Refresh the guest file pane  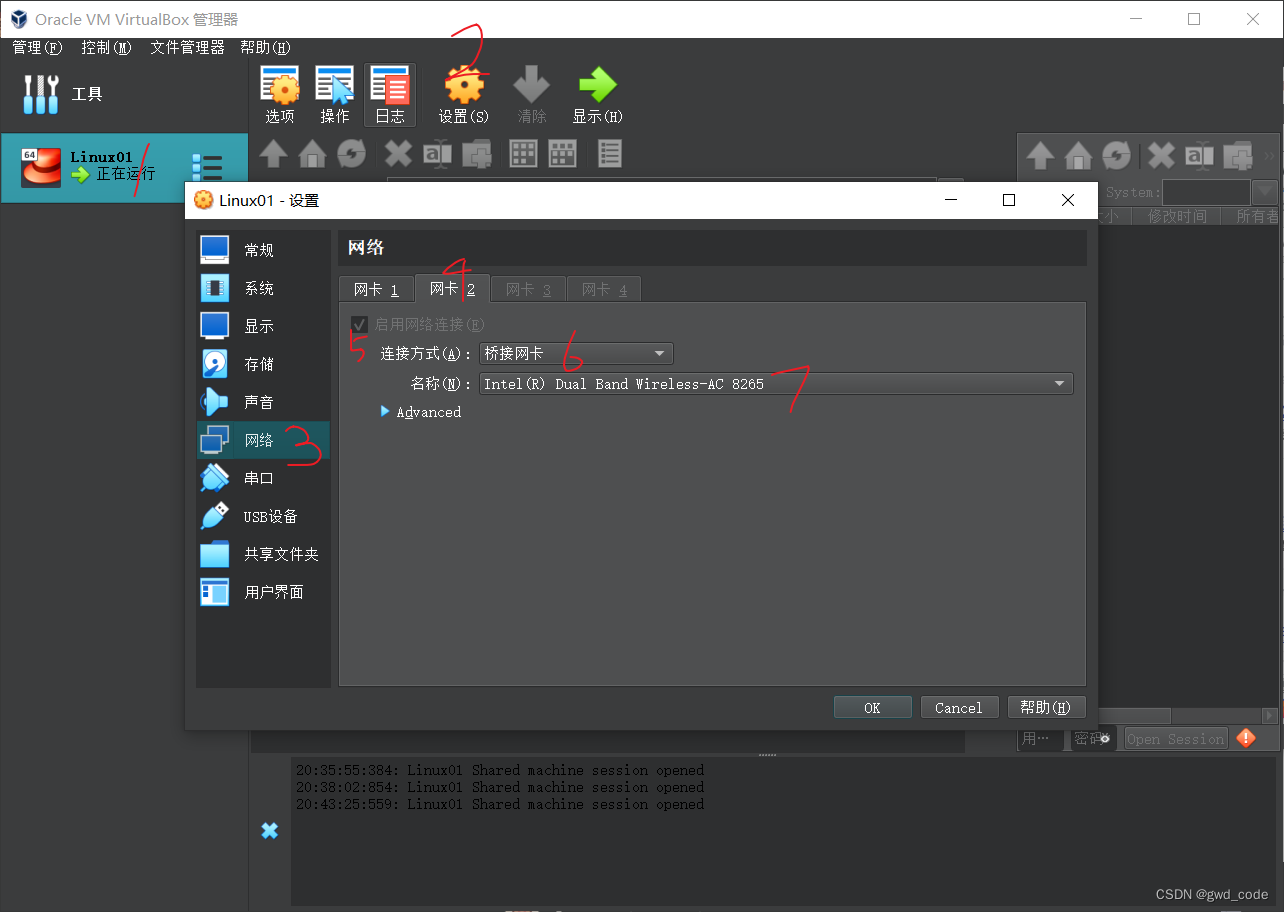pyautogui.click(x=1116, y=156)
